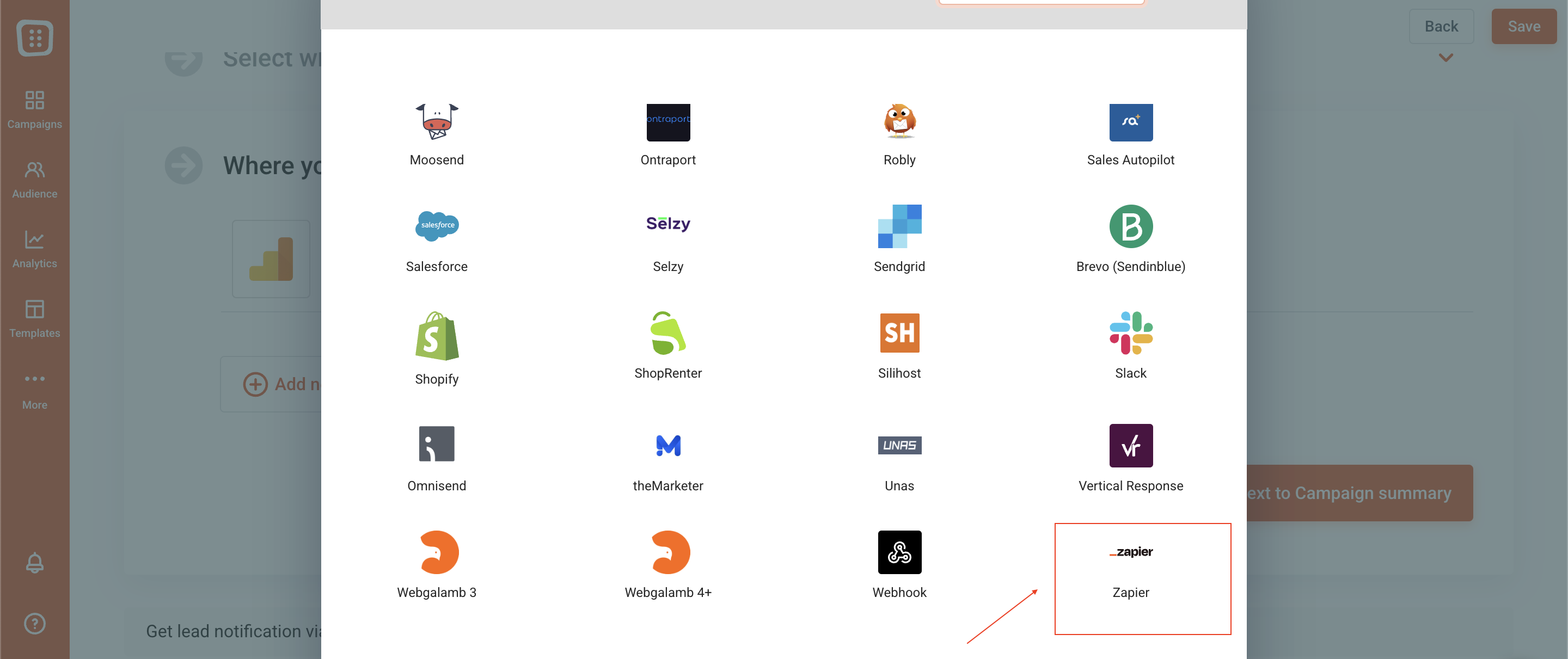1568x659 pixels.
Task: Click the Sales Autopilot label
Action: tap(1130, 159)
